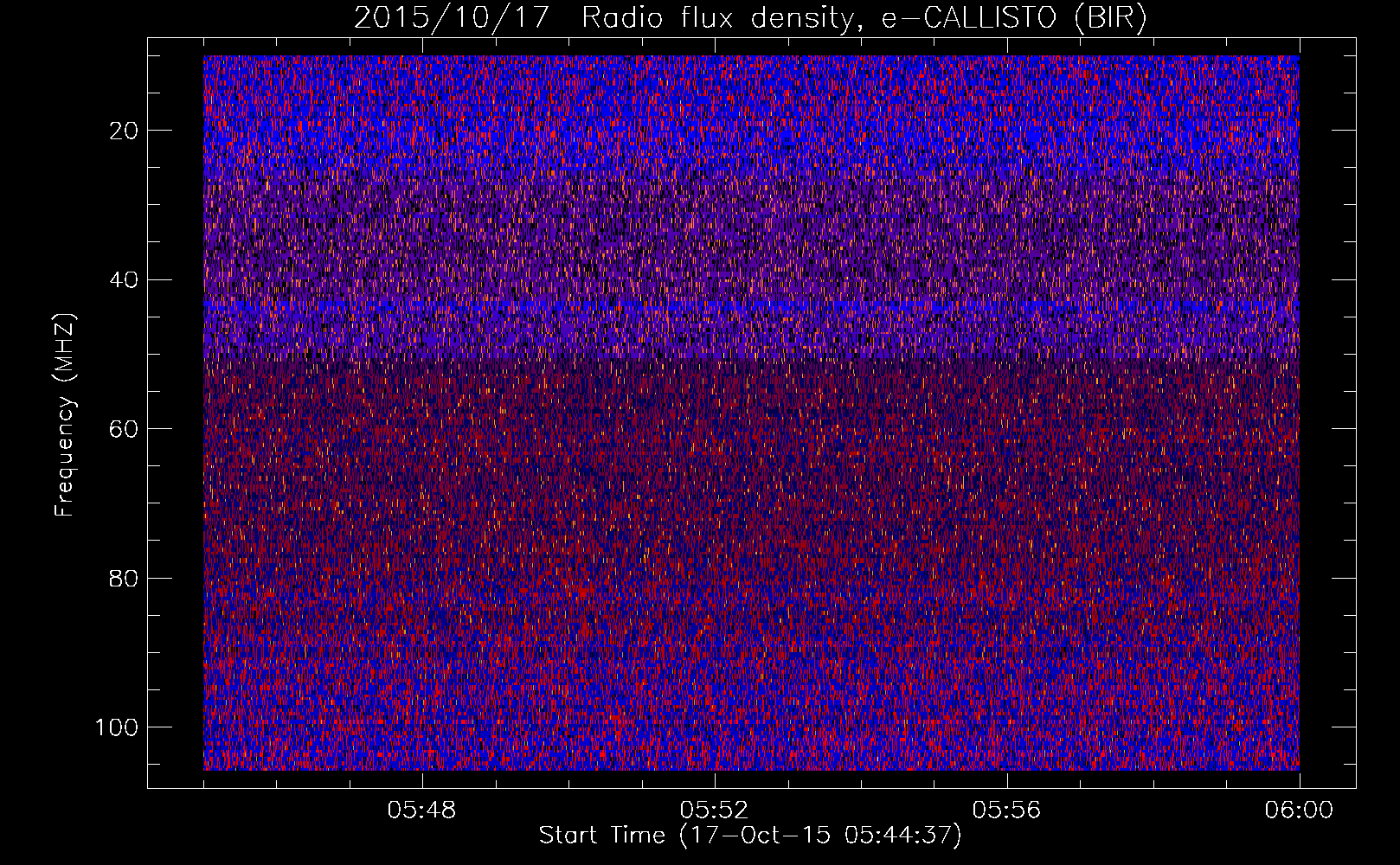Screen dimensions: 1400x865
Task: Click the "Start Time (17-Oct-15 05:44:37)" label
Action: click(x=750, y=836)
